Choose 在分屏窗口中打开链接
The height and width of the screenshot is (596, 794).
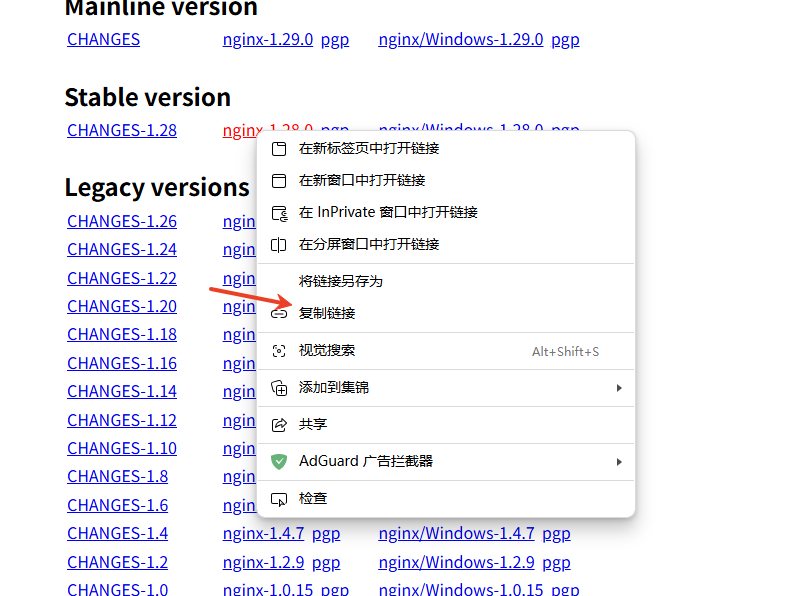(x=446, y=245)
